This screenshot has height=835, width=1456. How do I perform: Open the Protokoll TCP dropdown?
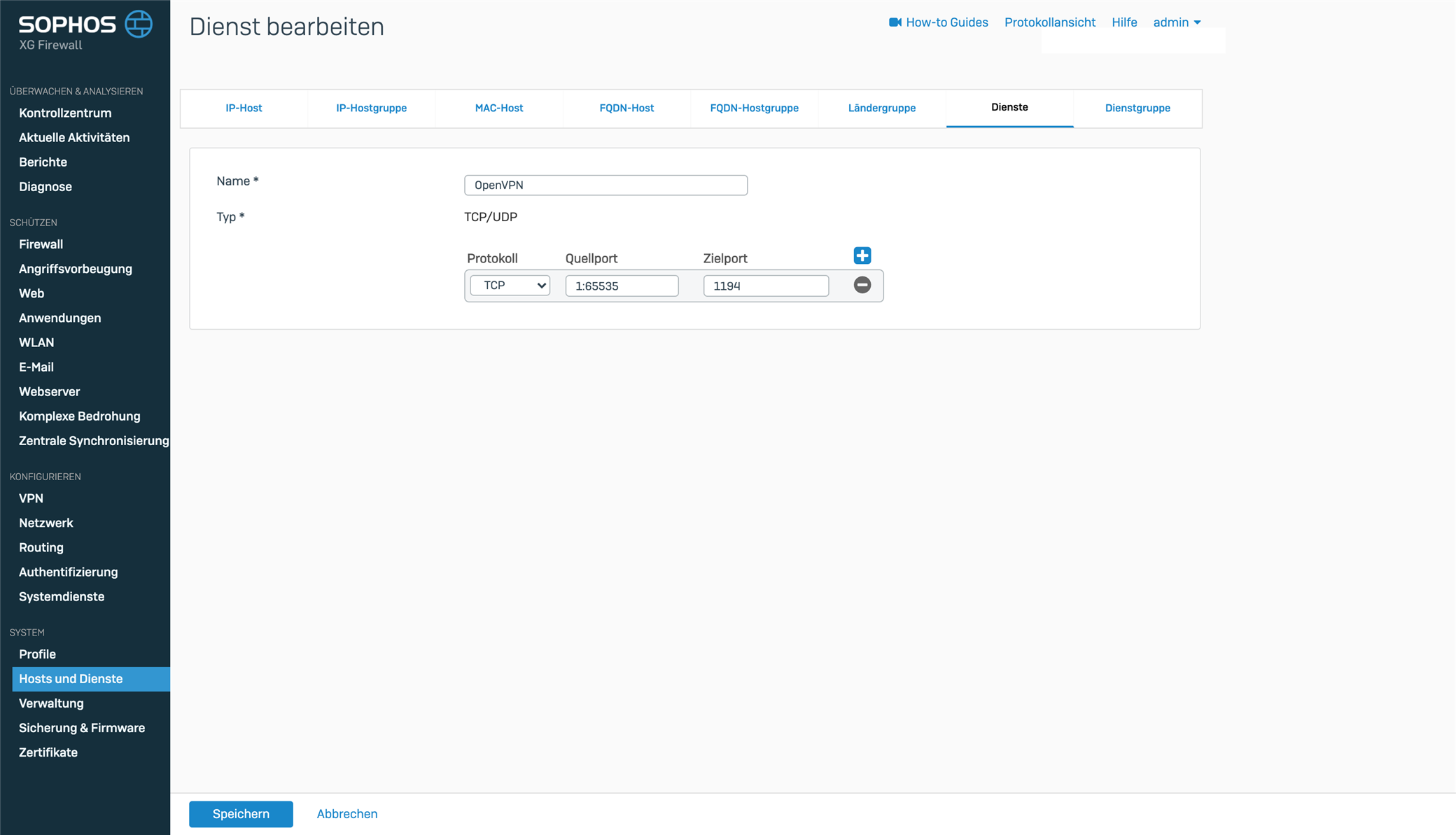click(510, 286)
